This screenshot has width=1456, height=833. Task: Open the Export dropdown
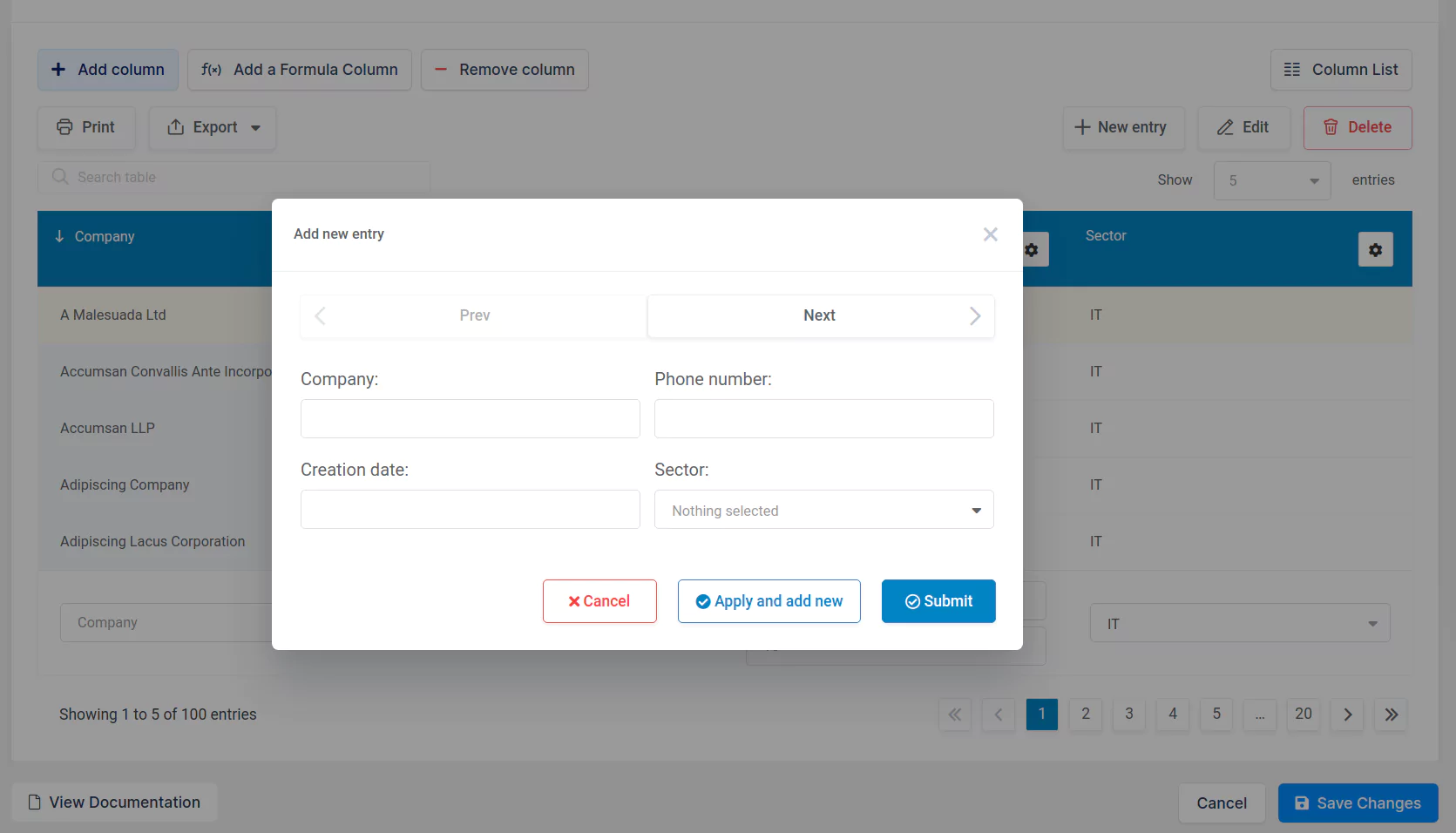[x=213, y=127]
